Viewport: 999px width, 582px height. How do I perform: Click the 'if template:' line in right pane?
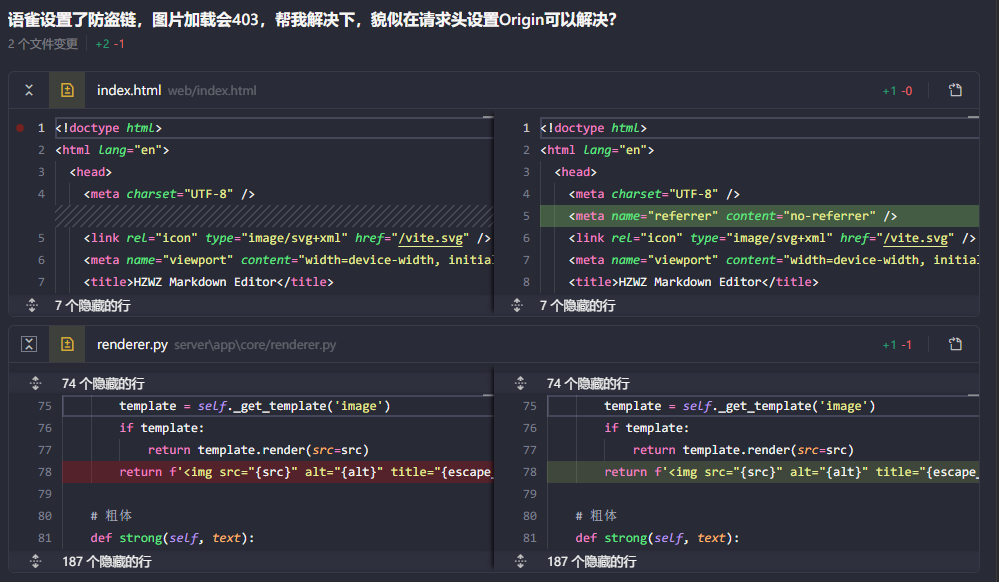click(647, 428)
